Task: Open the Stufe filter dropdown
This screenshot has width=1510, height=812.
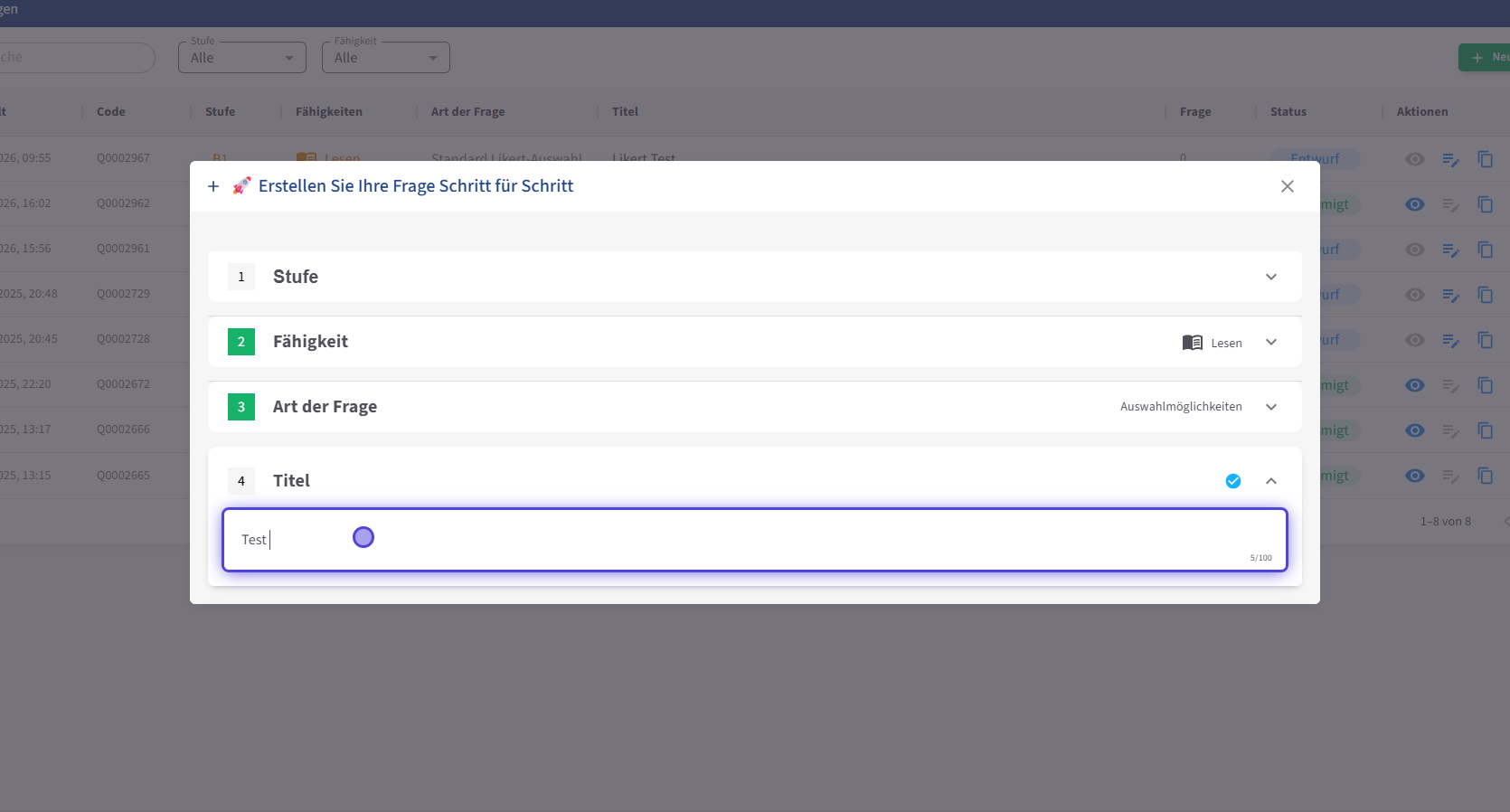Action: point(242,58)
